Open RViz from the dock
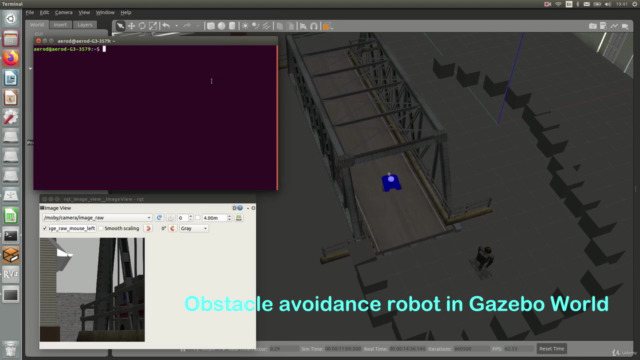 (x=11, y=275)
